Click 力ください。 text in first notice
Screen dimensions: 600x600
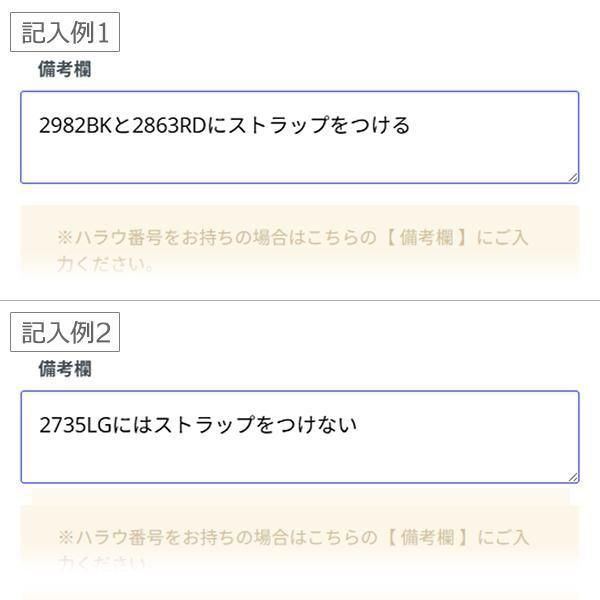pyautogui.click(x=105, y=265)
